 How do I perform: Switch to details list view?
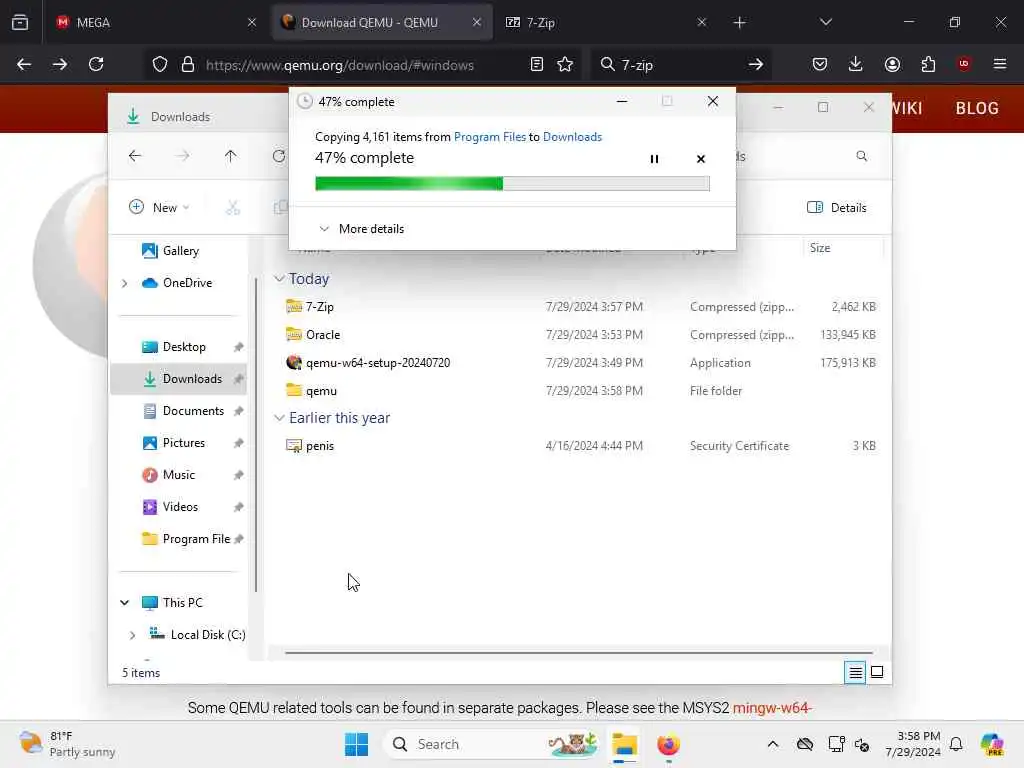[855, 672]
